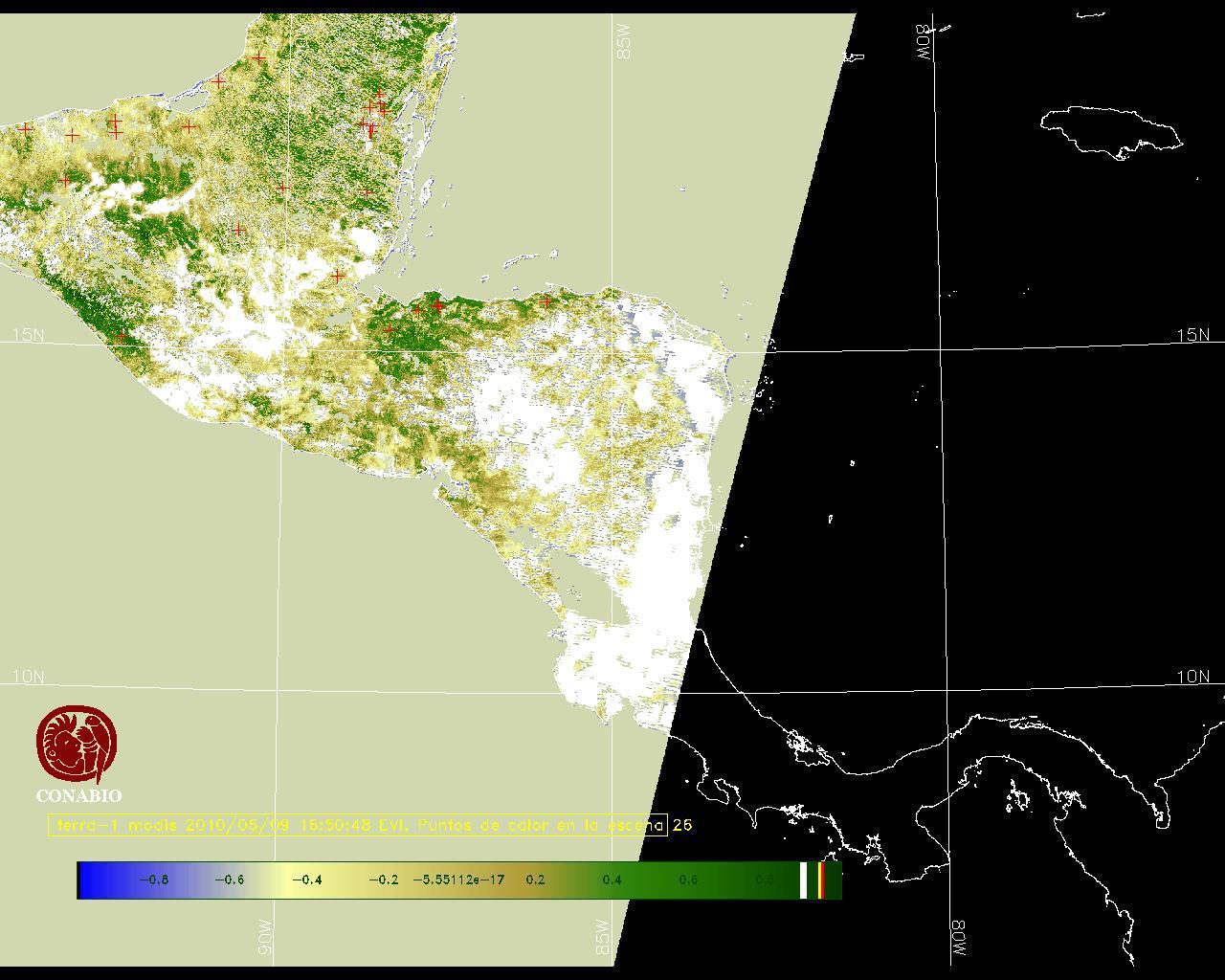Image resolution: width=1225 pixels, height=980 pixels.
Task: Select the 15N latitude label on the left
Action: 28,335
